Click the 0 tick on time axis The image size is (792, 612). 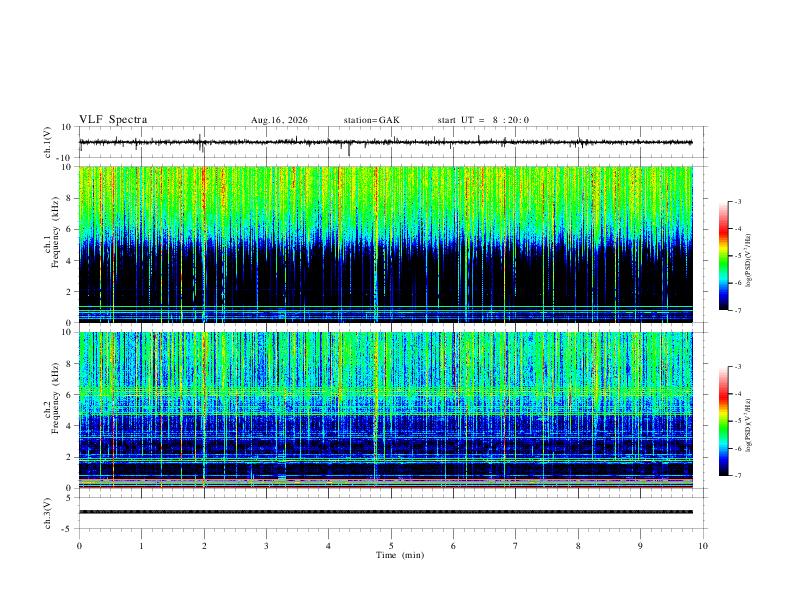click(79, 546)
